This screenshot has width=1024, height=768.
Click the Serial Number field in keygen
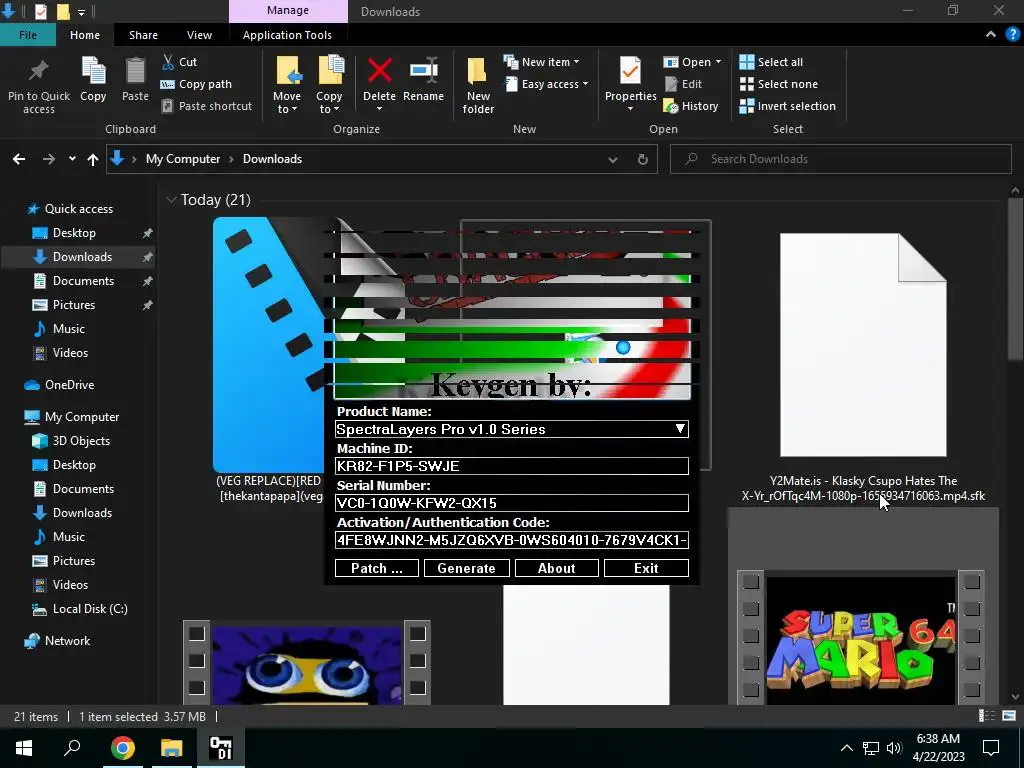point(512,503)
